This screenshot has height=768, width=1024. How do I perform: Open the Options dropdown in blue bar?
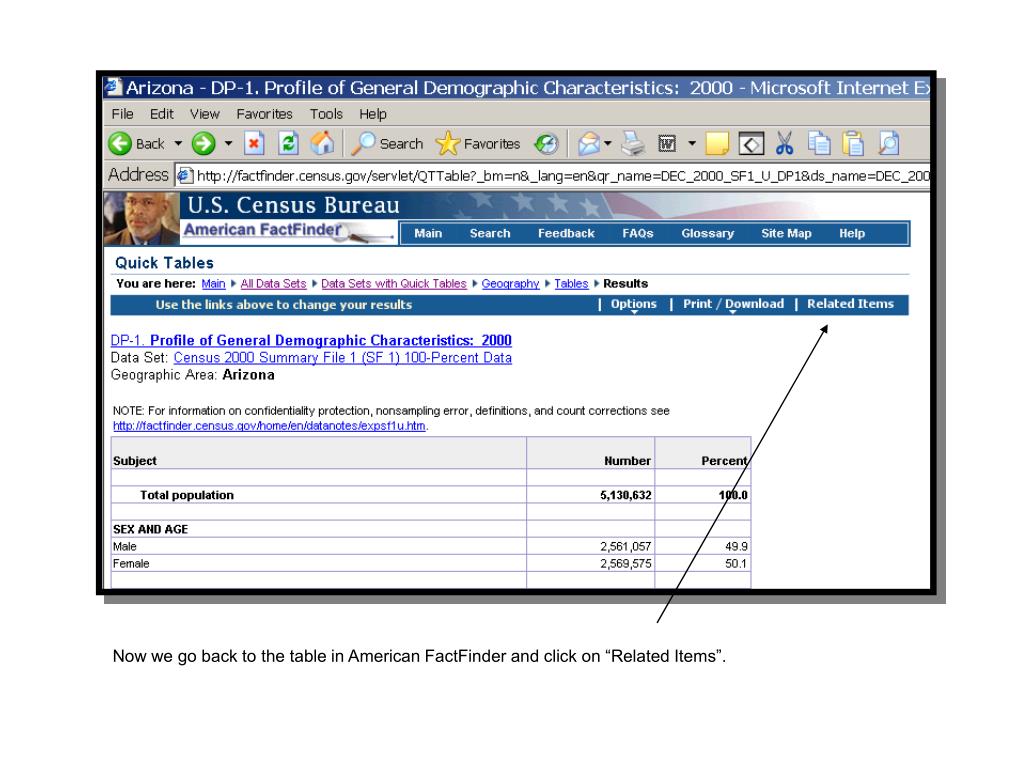[633, 305]
